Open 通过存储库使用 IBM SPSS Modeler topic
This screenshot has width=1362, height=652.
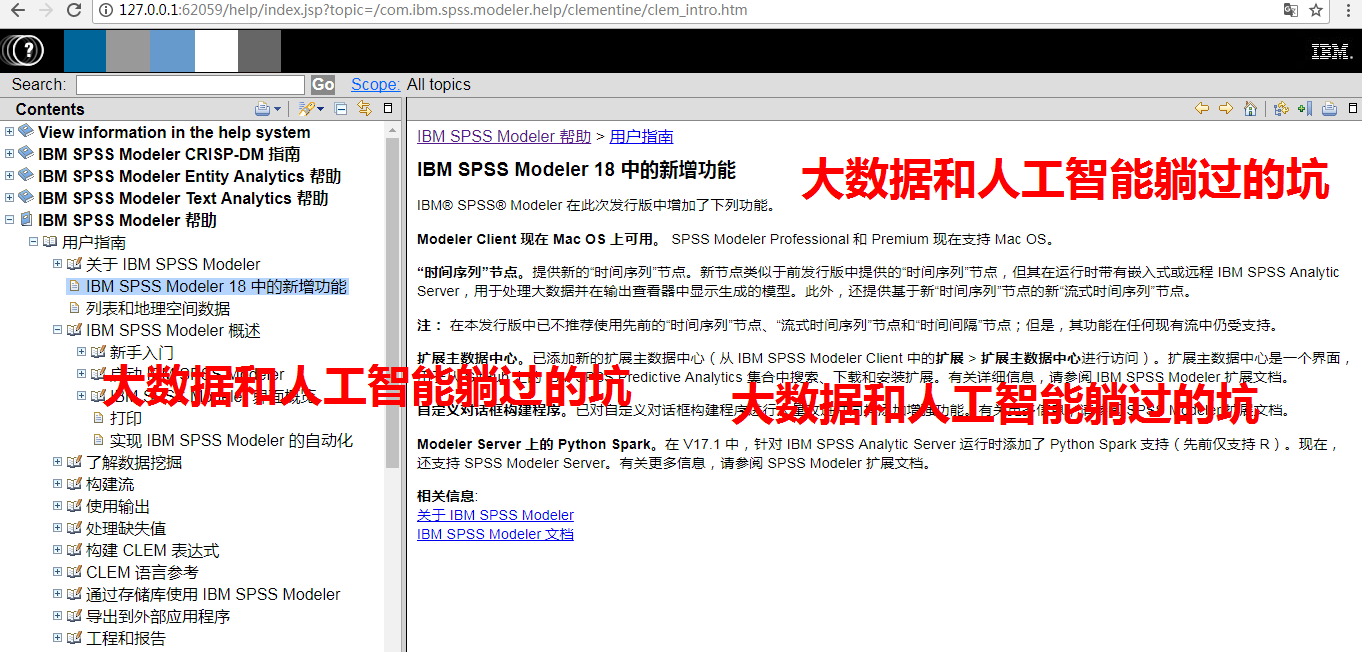click(x=213, y=594)
